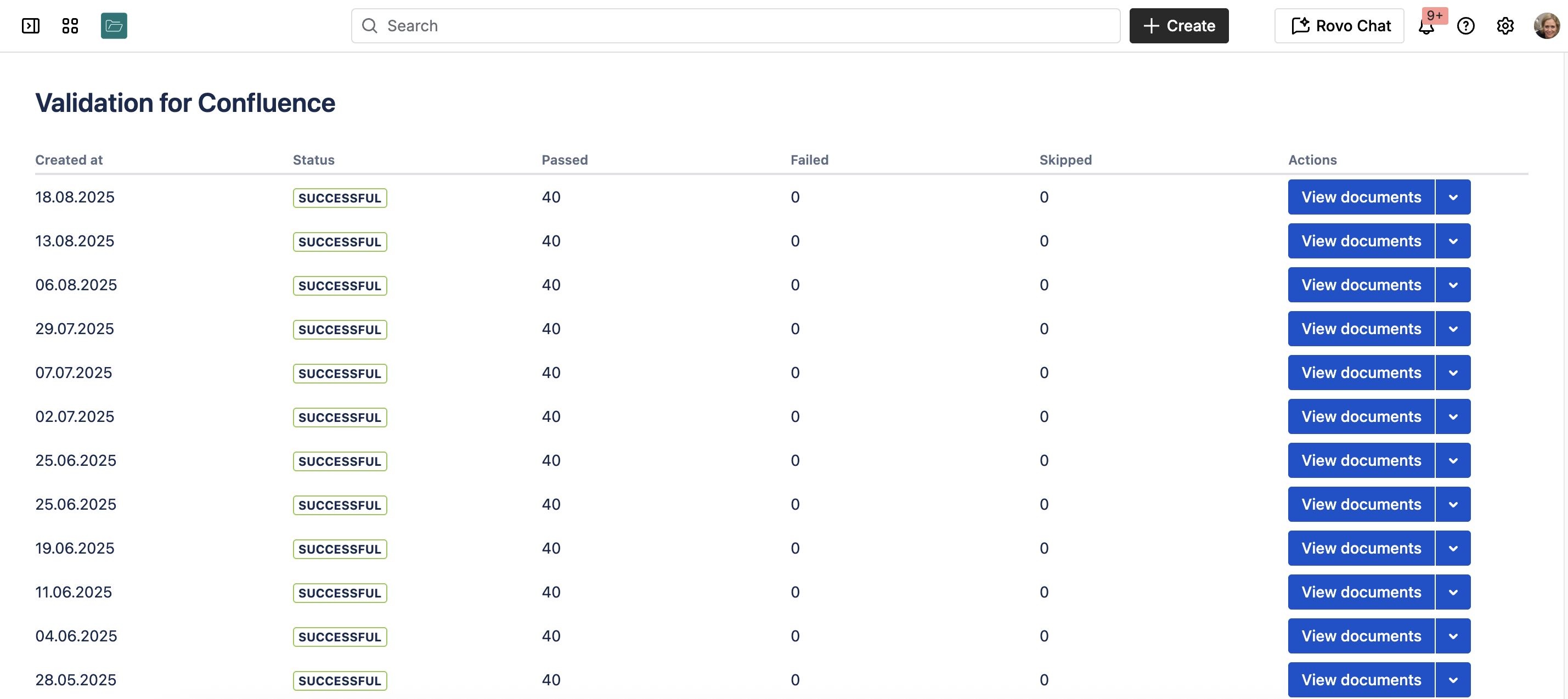Expand action dropdown for 18.08.2025 row
Screen dimensions: 1568x699
1453,198
